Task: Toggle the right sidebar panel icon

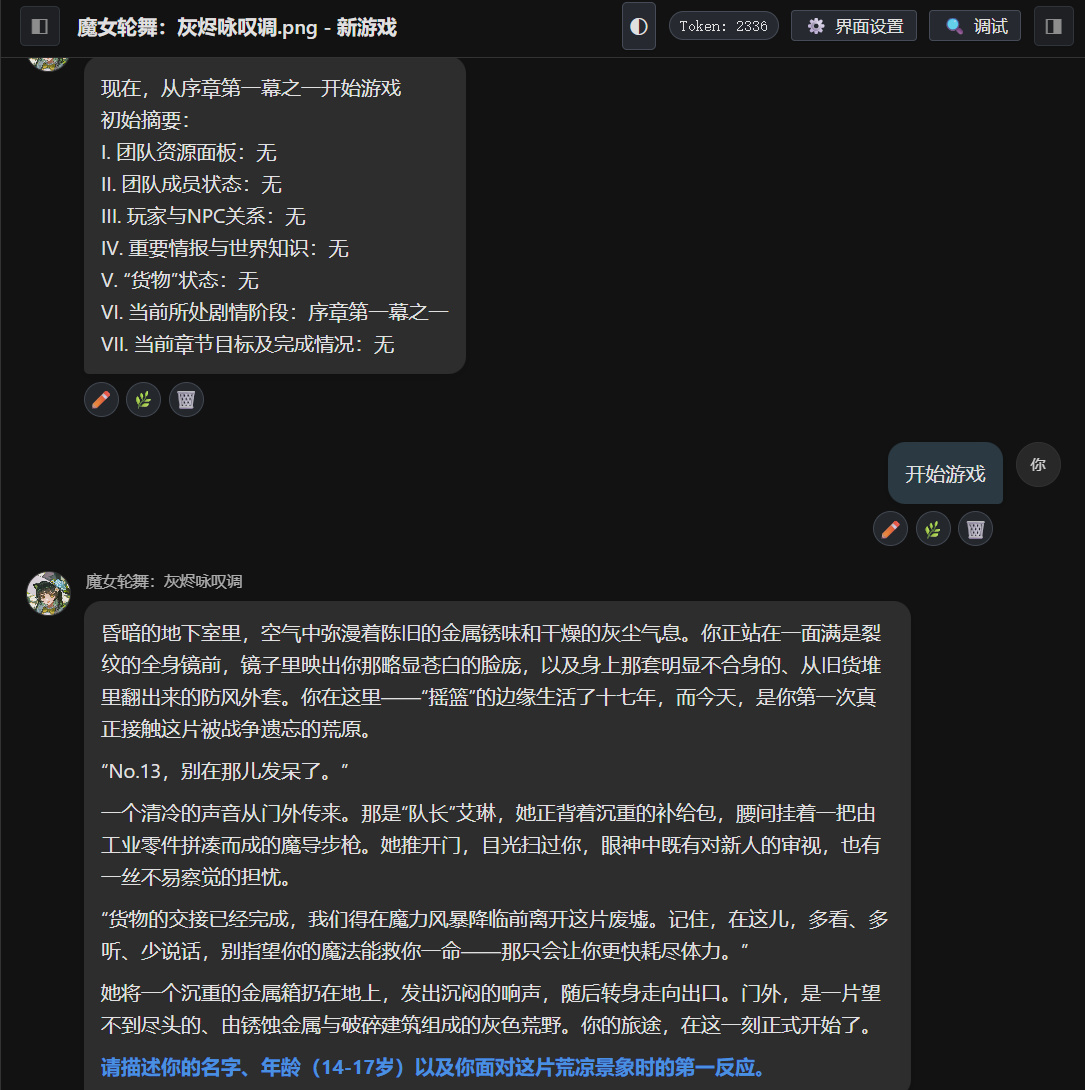Action: [1054, 26]
